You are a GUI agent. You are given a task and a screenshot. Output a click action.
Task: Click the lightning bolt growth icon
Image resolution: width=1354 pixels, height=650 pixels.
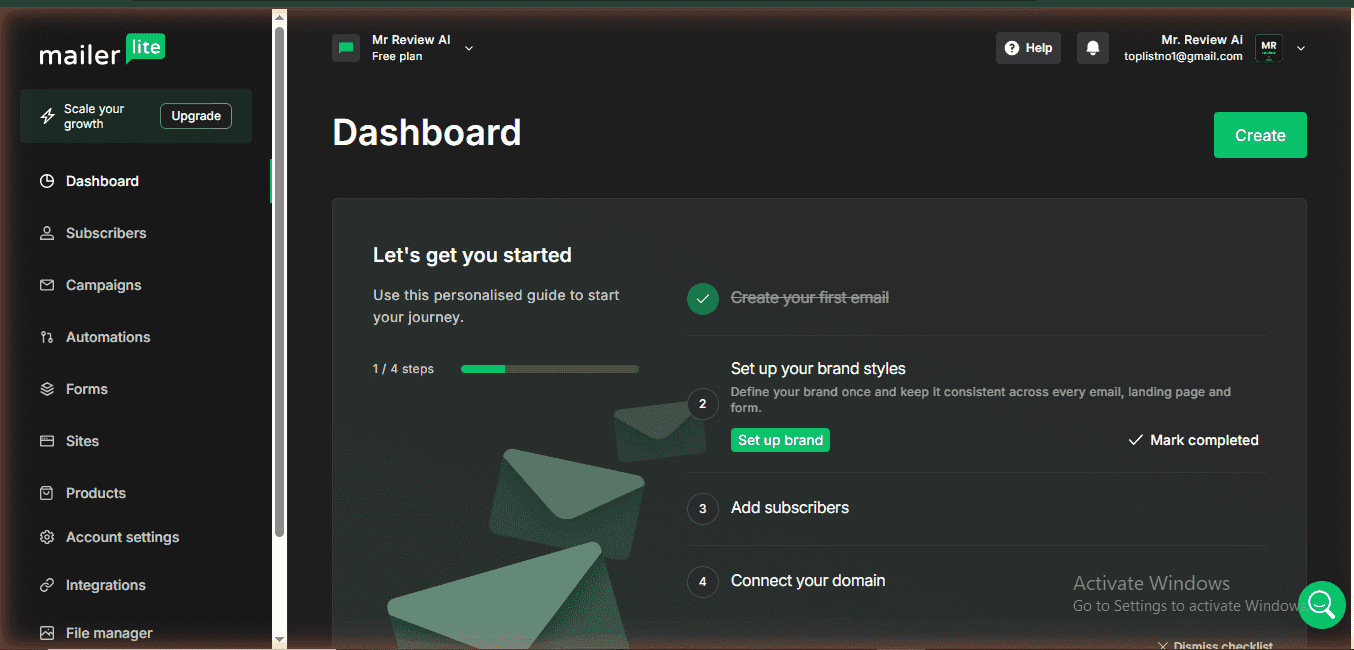(x=47, y=116)
